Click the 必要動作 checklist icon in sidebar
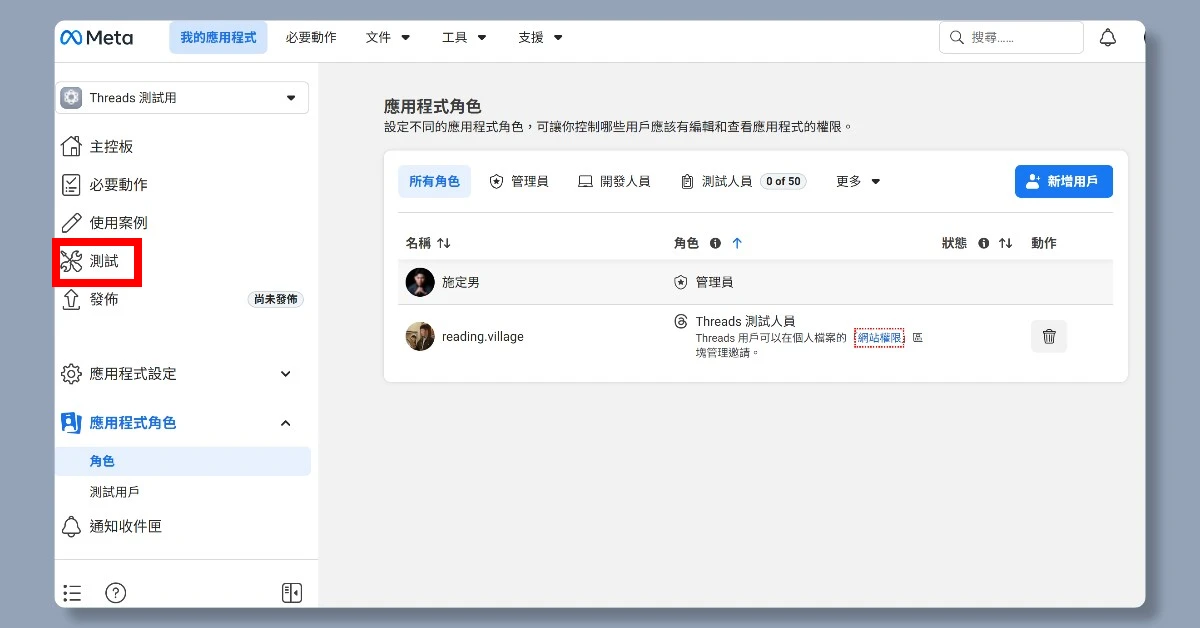This screenshot has height=628, width=1200. (x=71, y=184)
